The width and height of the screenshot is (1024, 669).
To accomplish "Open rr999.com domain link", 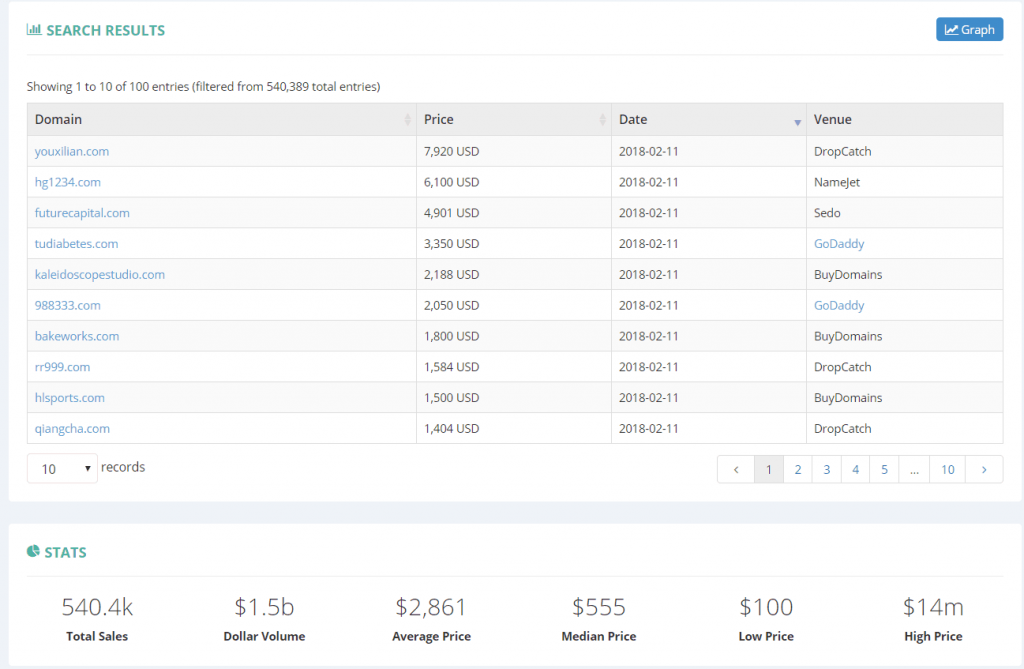I will [x=63, y=367].
